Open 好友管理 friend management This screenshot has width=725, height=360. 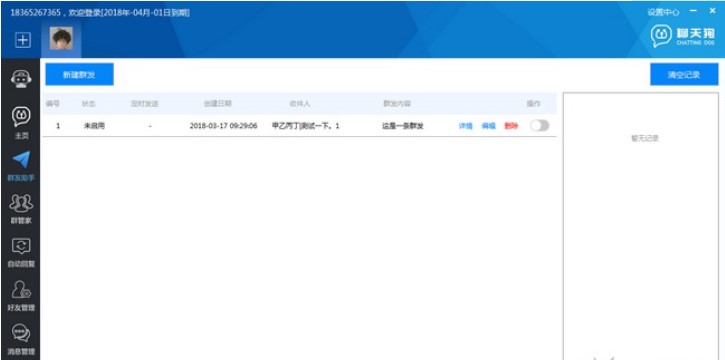coord(21,296)
